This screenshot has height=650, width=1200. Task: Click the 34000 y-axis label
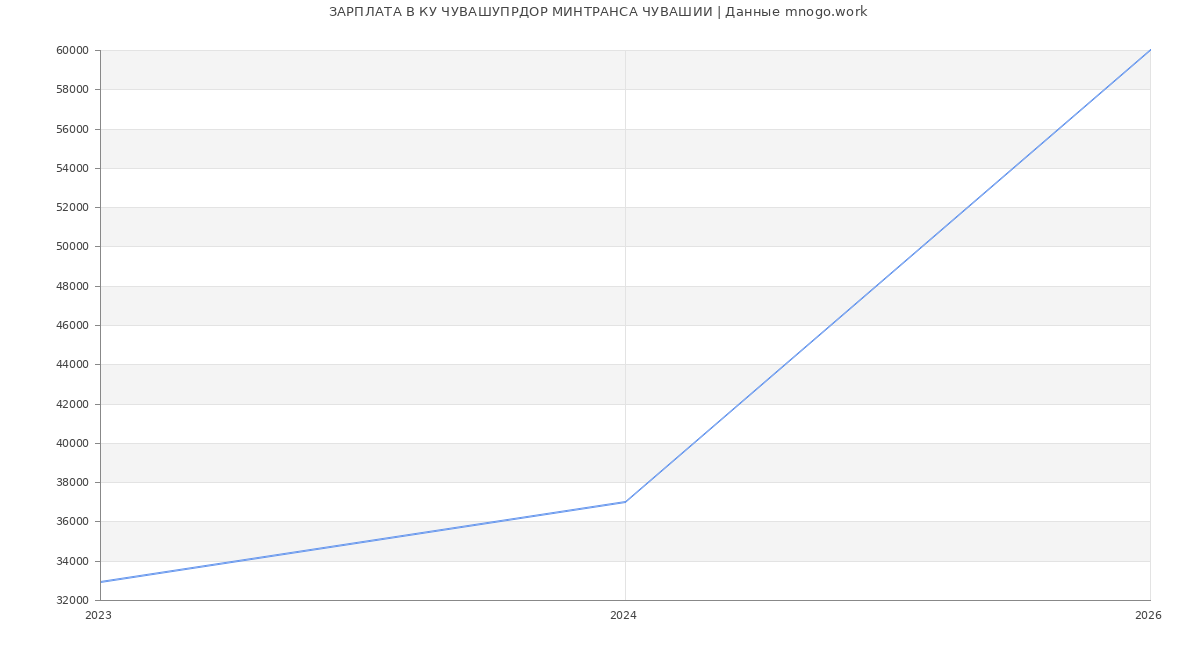coord(72,561)
